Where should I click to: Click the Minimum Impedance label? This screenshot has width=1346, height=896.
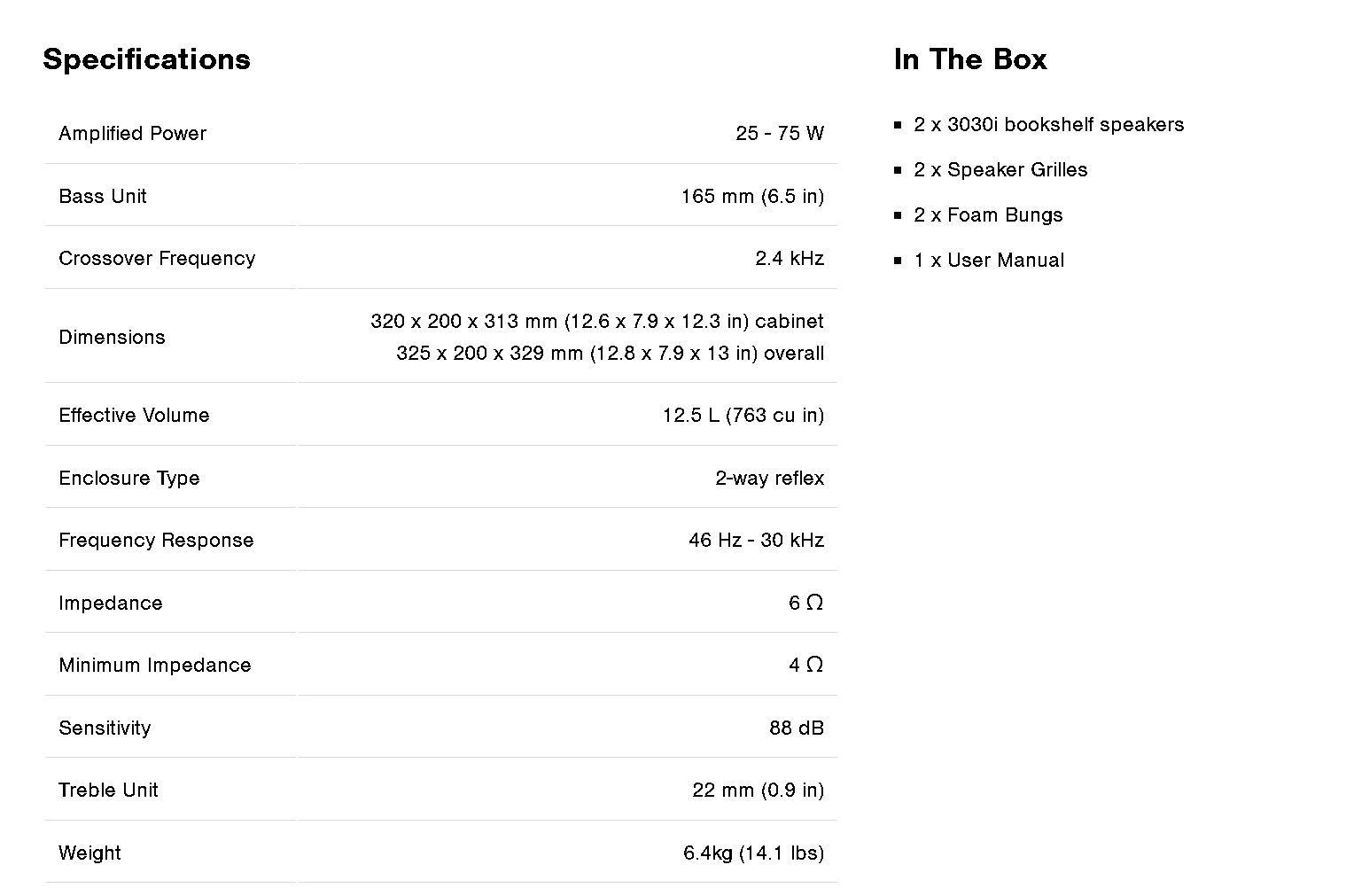(154, 665)
